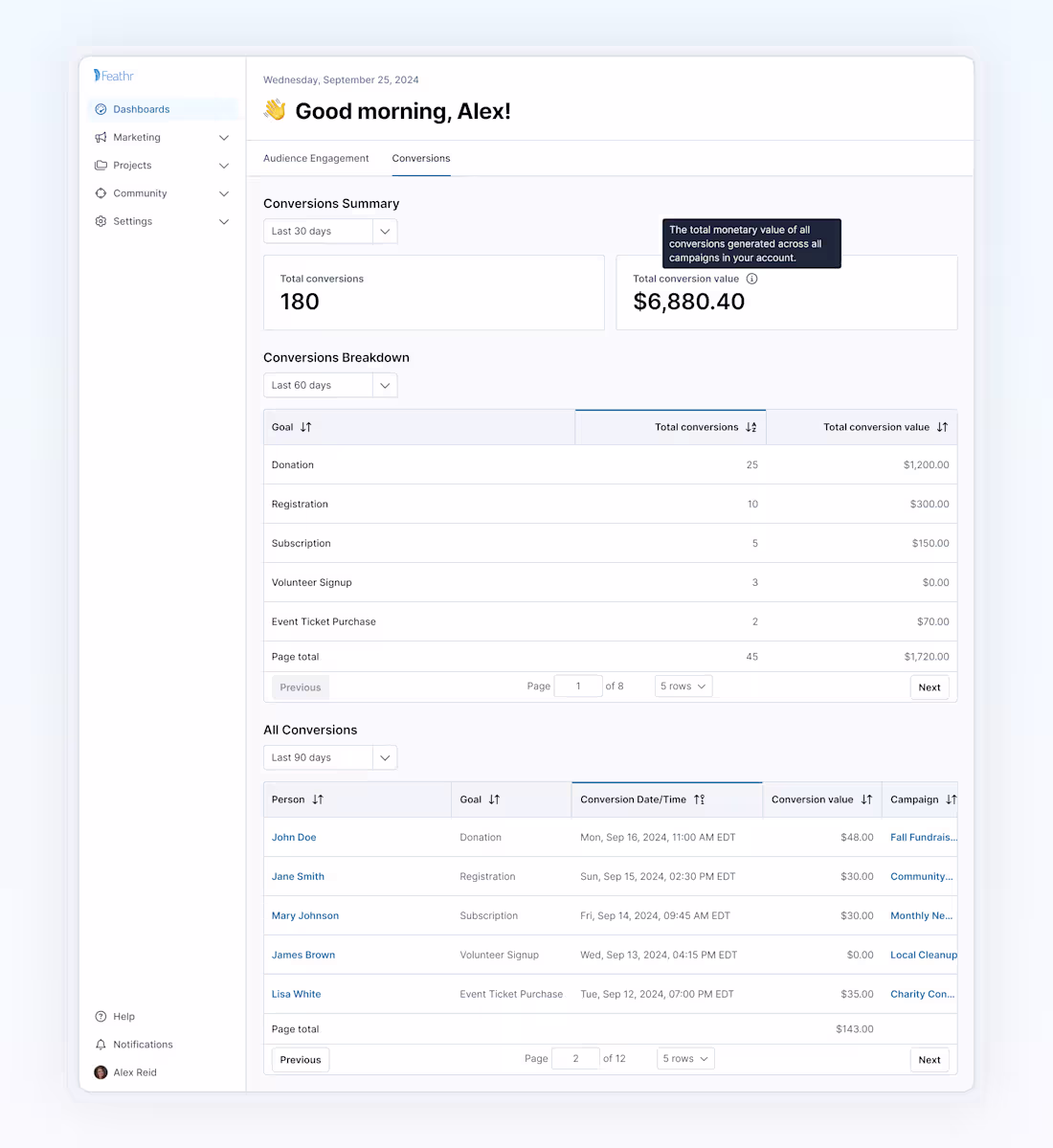Expand the Settings sidebar section chevron
The width and height of the screenshot is (1053, 1148).
click(223, 221)
